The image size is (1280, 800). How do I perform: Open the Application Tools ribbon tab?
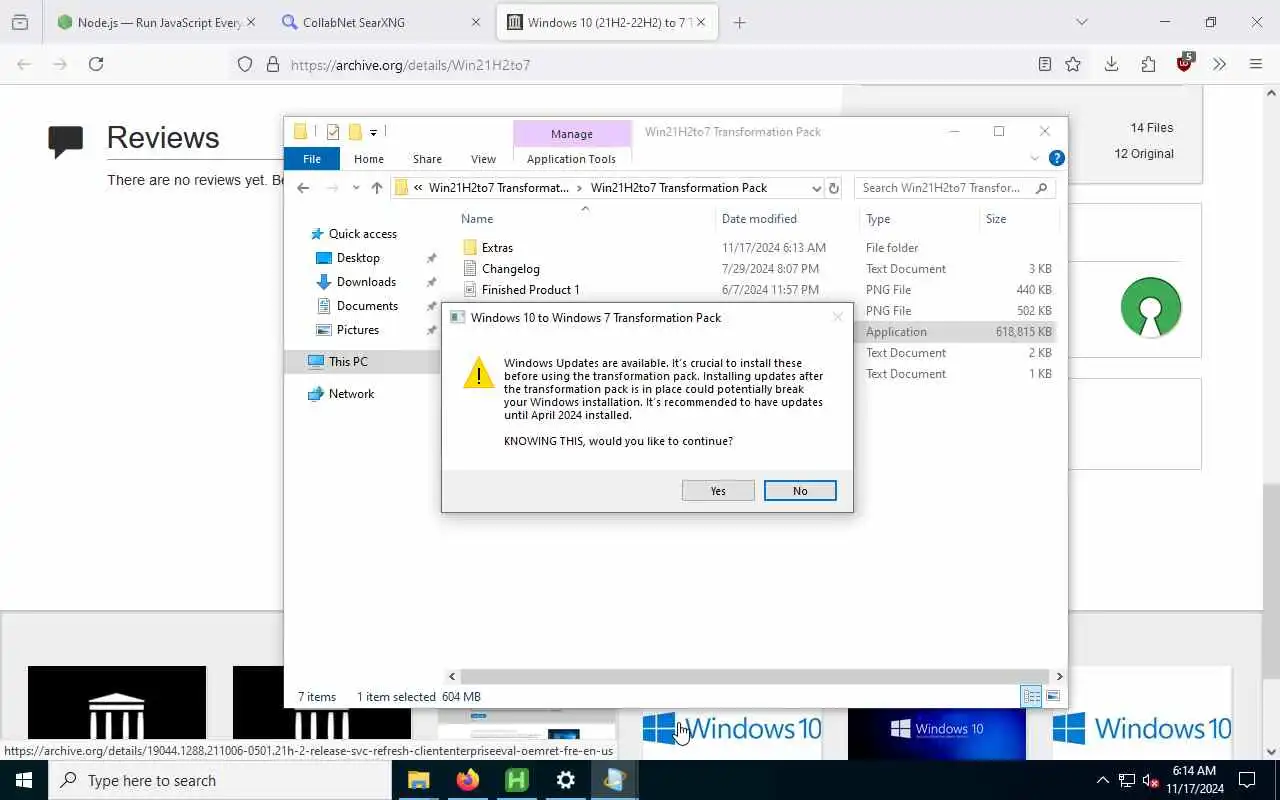point(571,159)
